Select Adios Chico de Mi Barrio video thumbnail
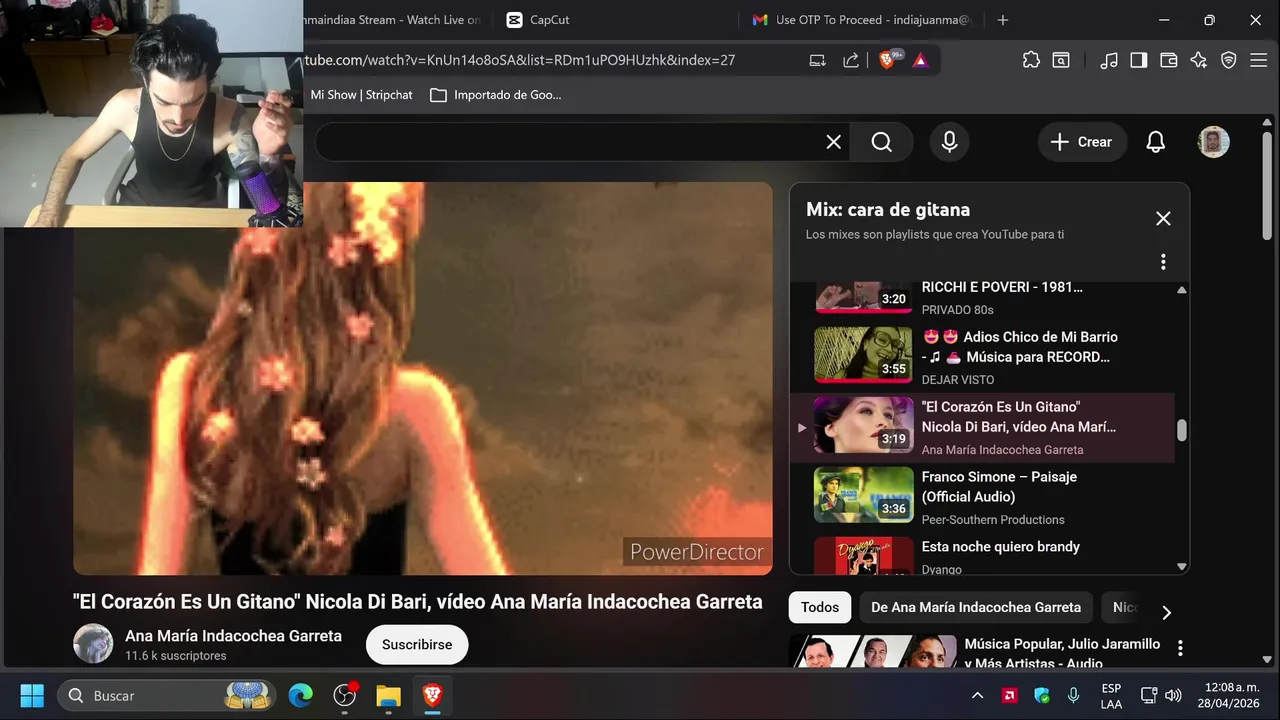The image size is (1280, 720). click(x=864, y=354)
